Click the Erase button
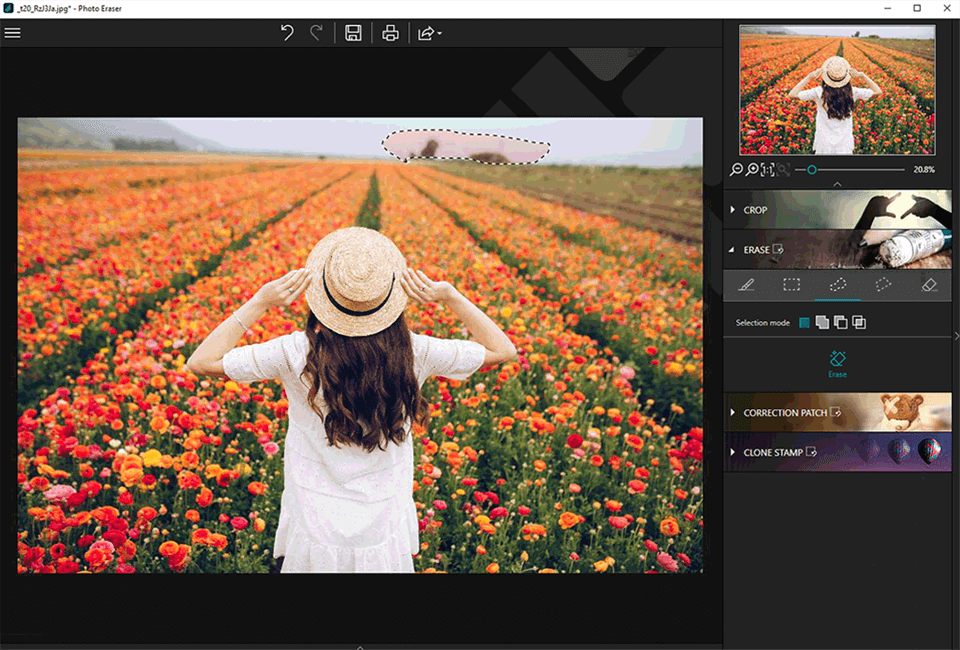Image resolution: width=960 pixels, height=650 pixels. coord(838,363)
